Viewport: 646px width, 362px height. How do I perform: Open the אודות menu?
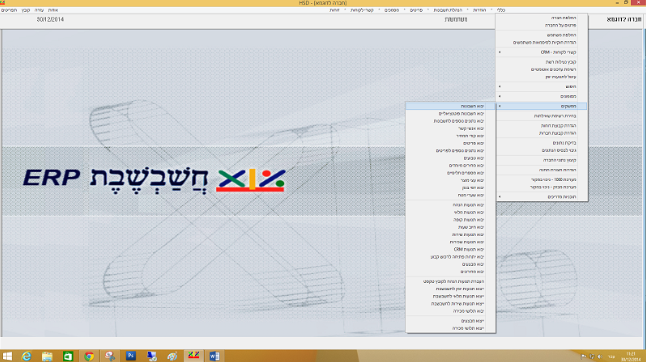coord(53,10)
